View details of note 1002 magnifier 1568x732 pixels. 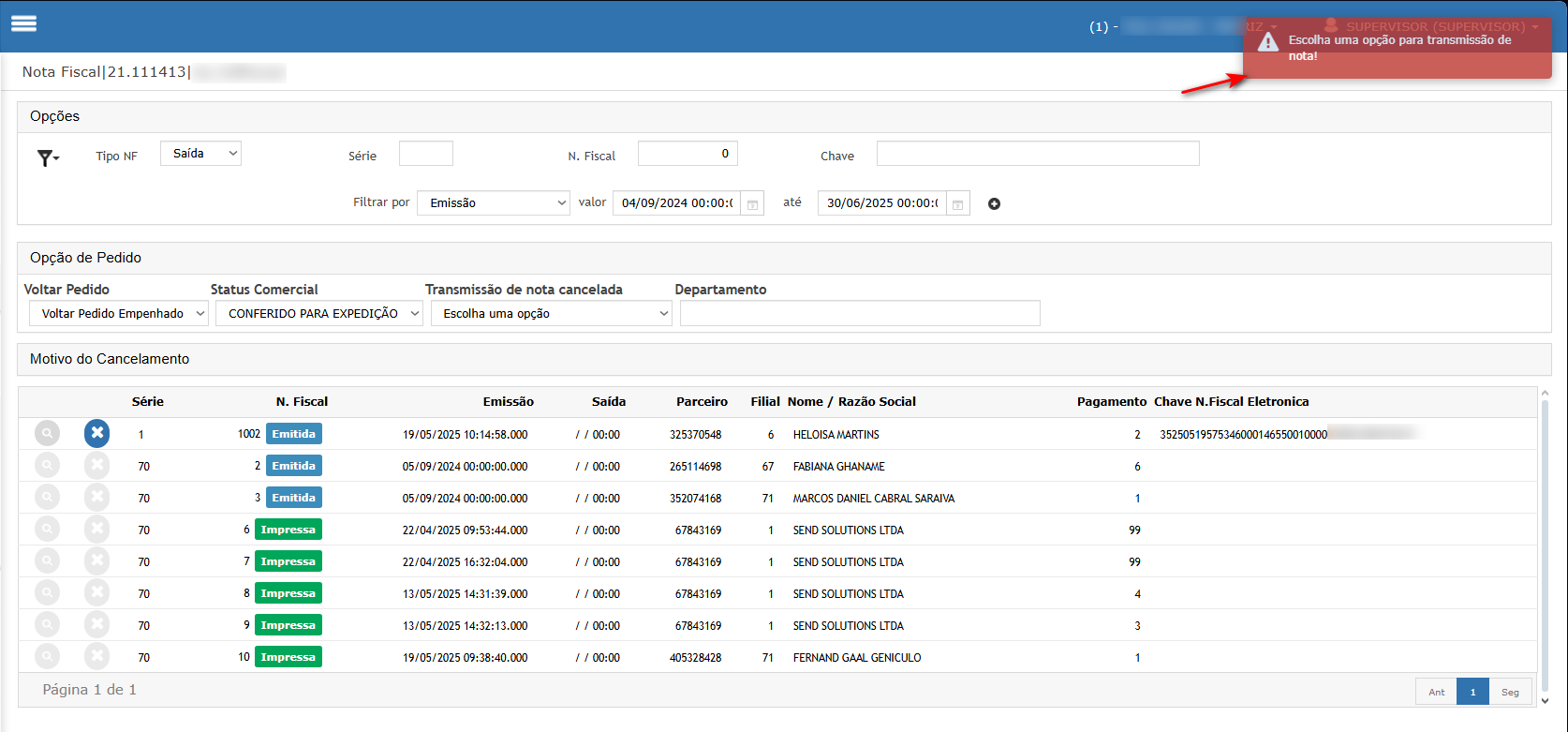[47, 433]
